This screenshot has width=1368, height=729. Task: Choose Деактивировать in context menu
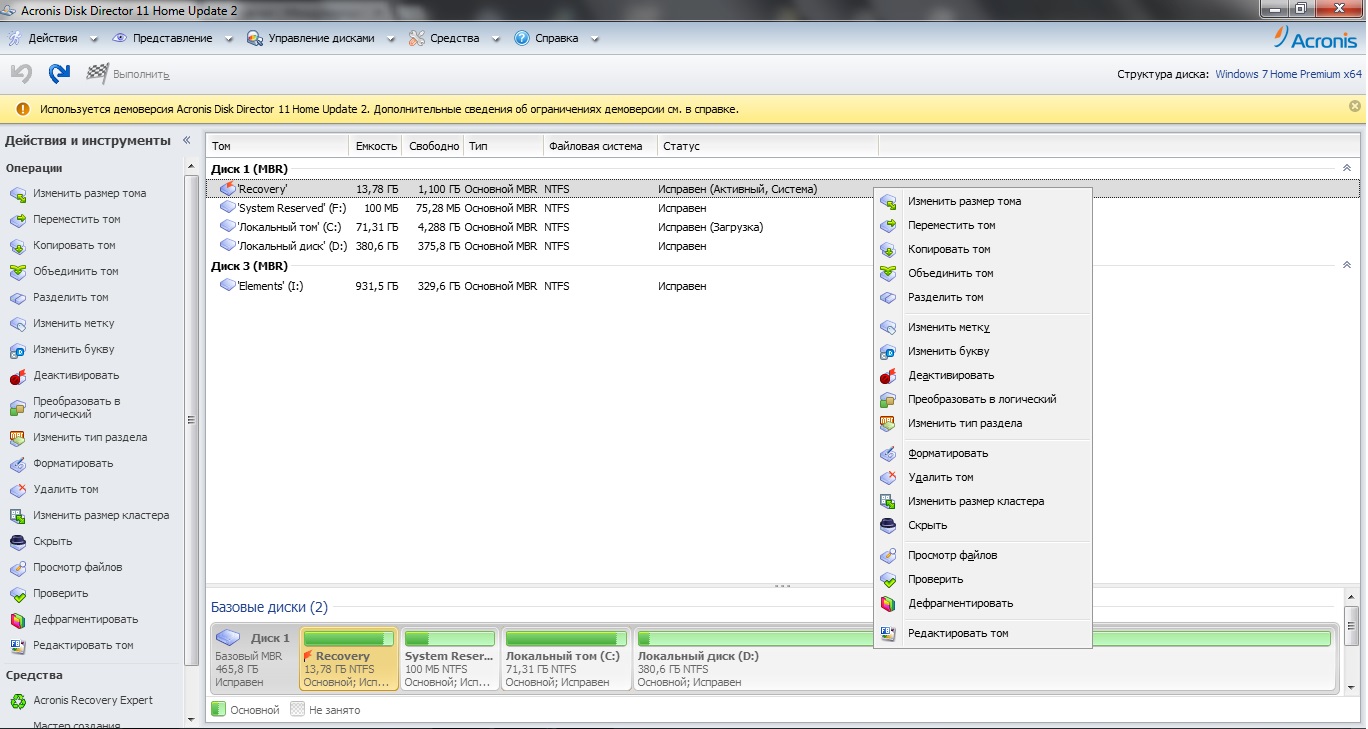pos(982,375)
